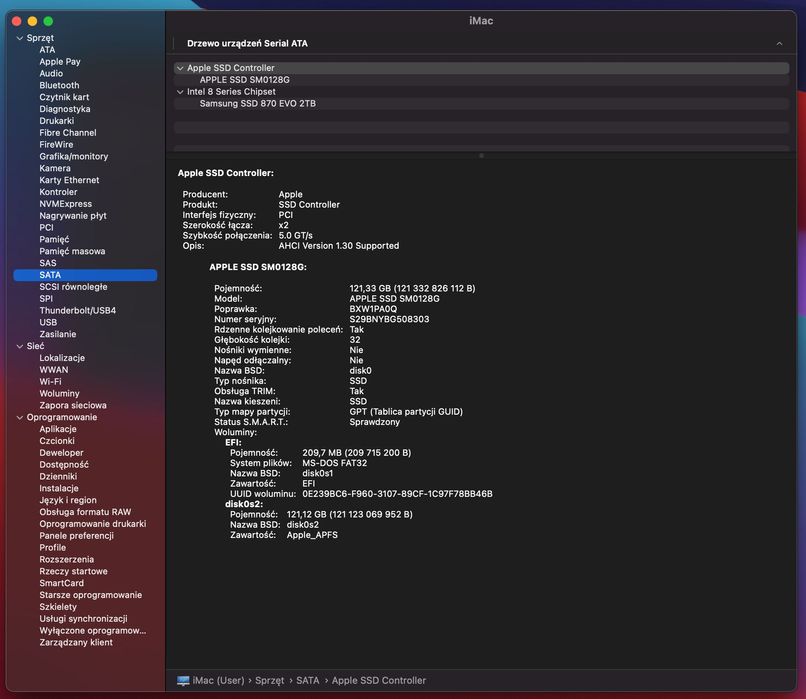Select Oprogramowanie drukarki item
The image size is (806, 699).
(93, 524)
